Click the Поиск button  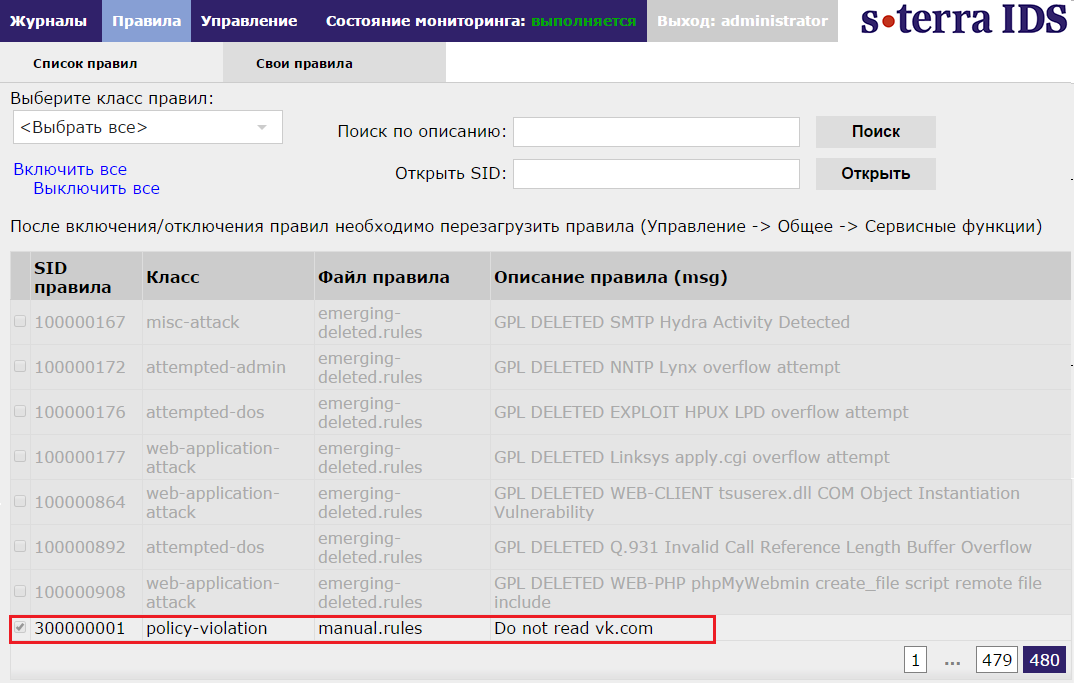click(875, 132)
